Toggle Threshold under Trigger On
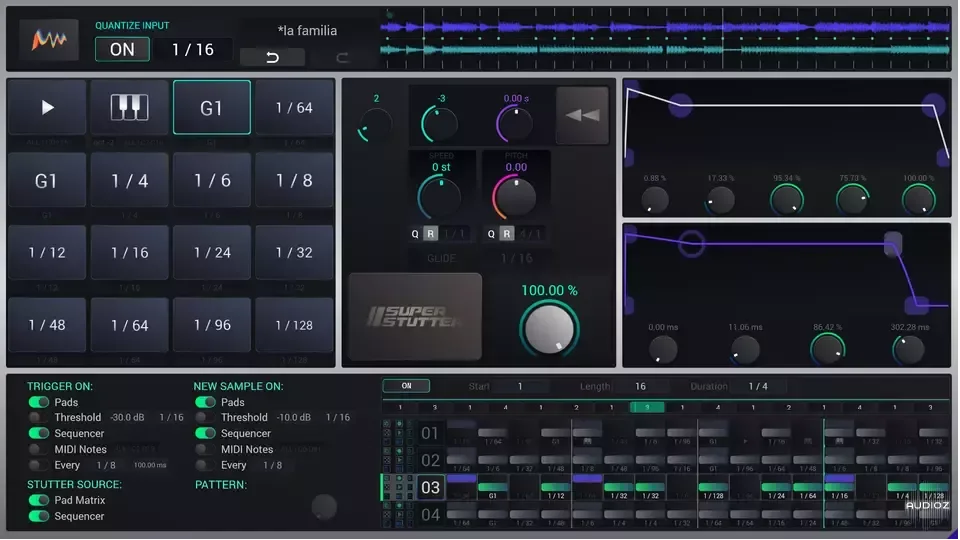Screen dimensions: 960x540 [x=39, y=418]
